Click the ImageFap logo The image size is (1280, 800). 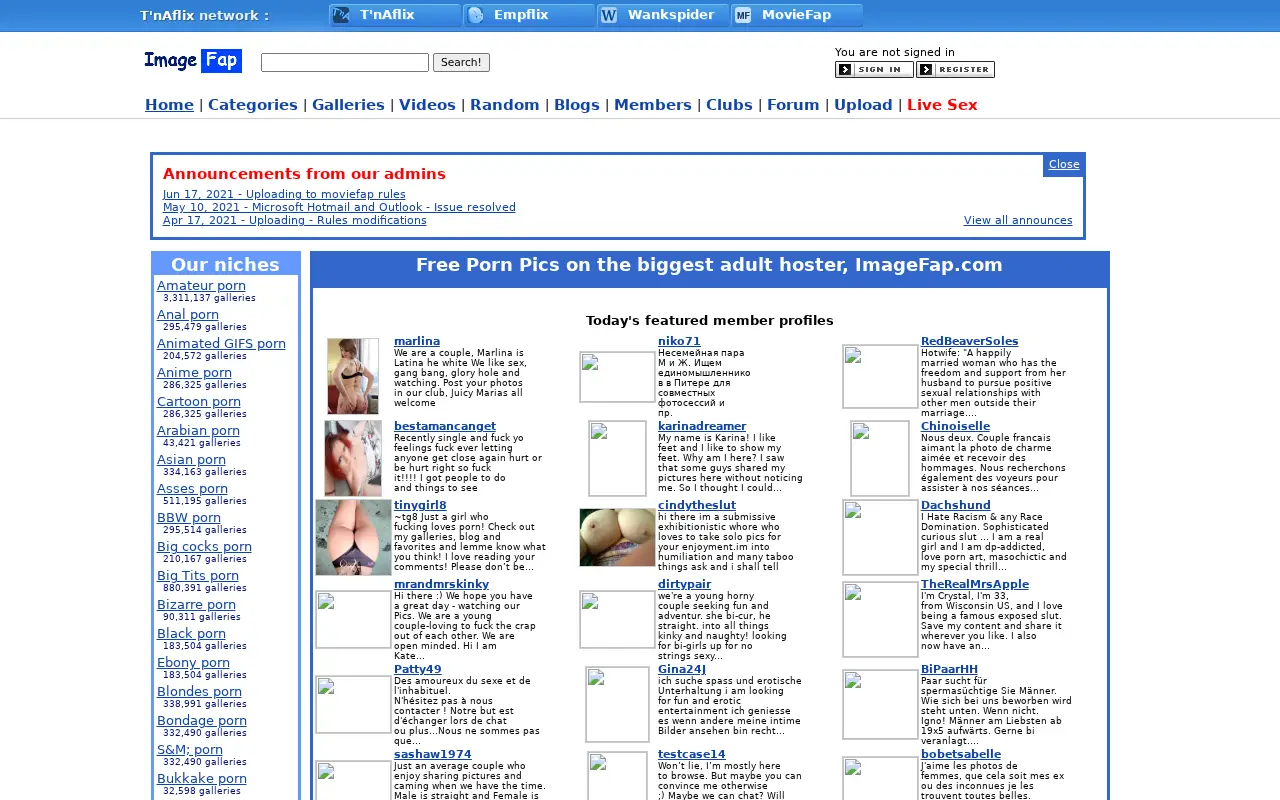[193, 61]
